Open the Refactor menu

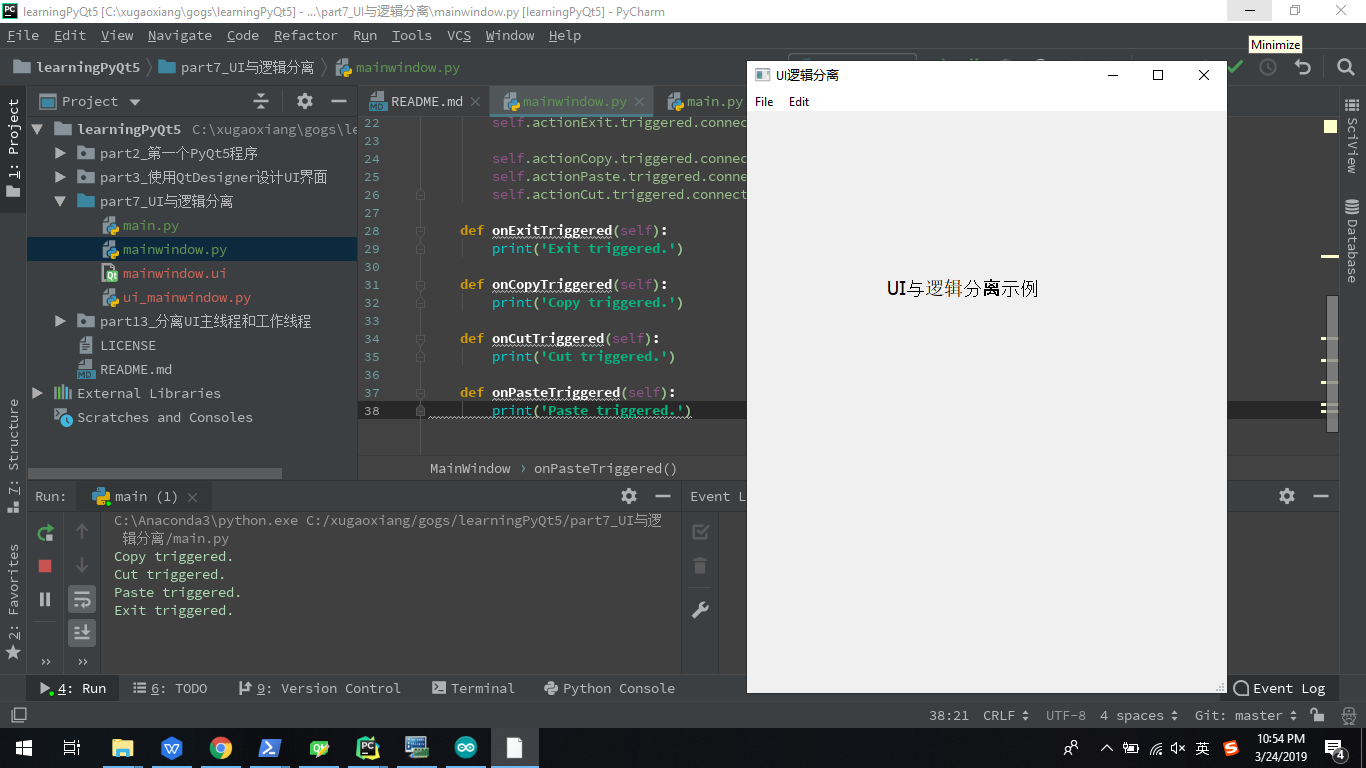[305, 35]
